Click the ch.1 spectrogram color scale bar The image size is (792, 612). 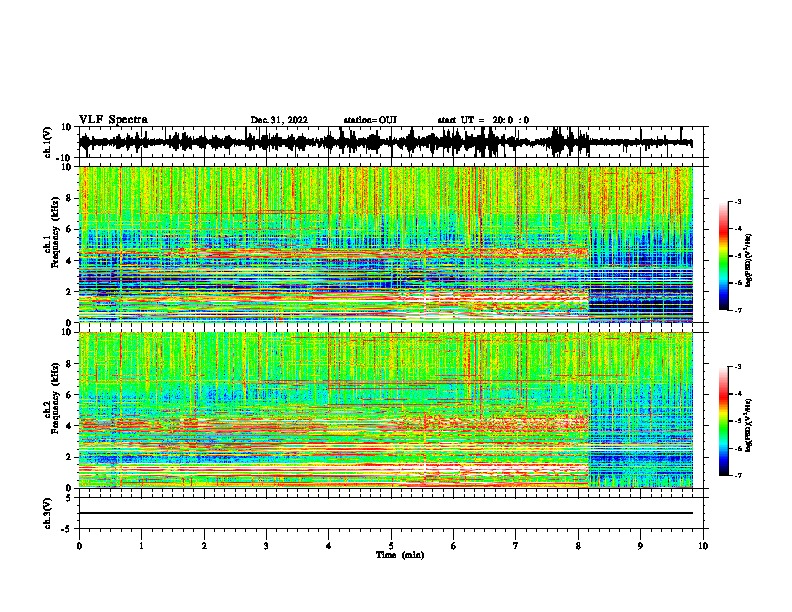724,256
